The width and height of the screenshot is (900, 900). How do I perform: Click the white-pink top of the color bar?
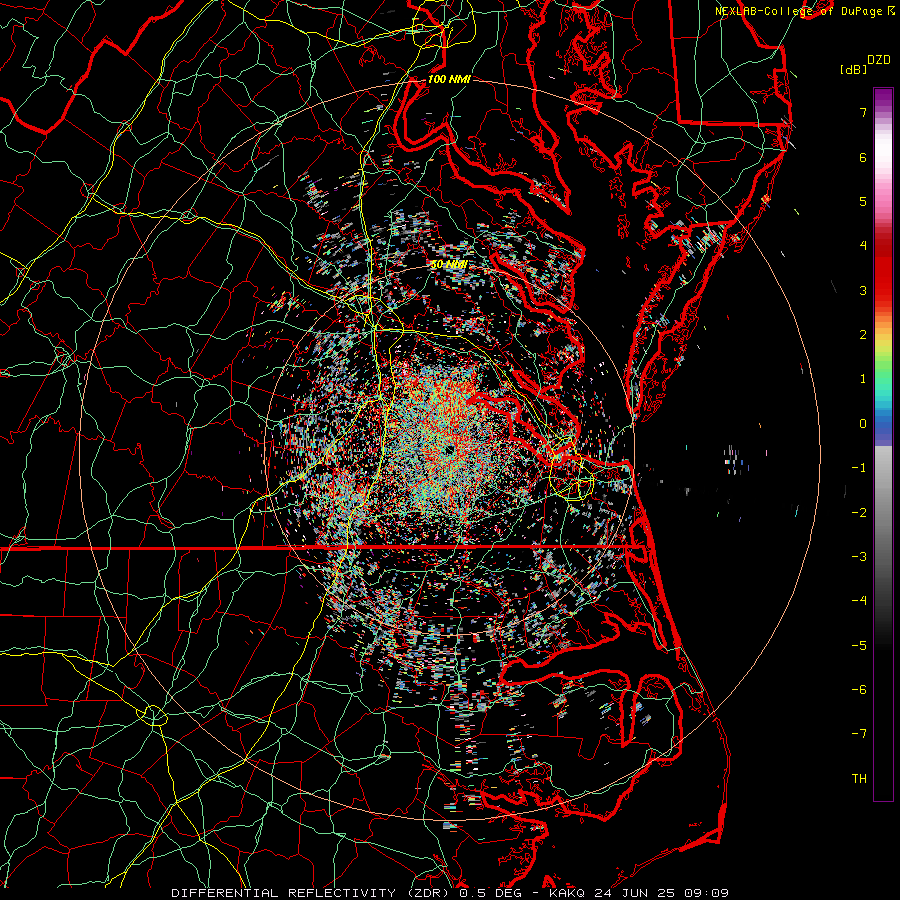pyautogui.click(x=883, y=152)
